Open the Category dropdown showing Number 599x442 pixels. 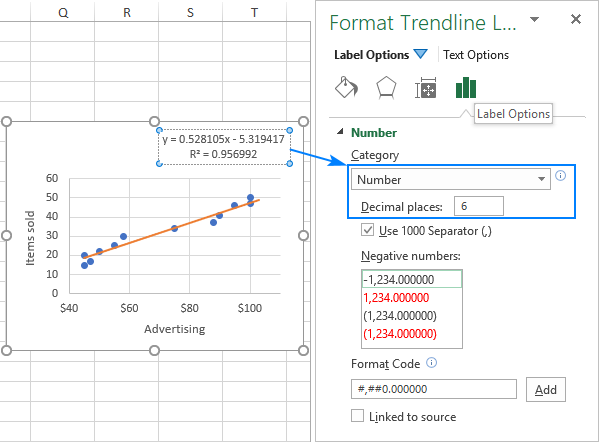point(451,179)
